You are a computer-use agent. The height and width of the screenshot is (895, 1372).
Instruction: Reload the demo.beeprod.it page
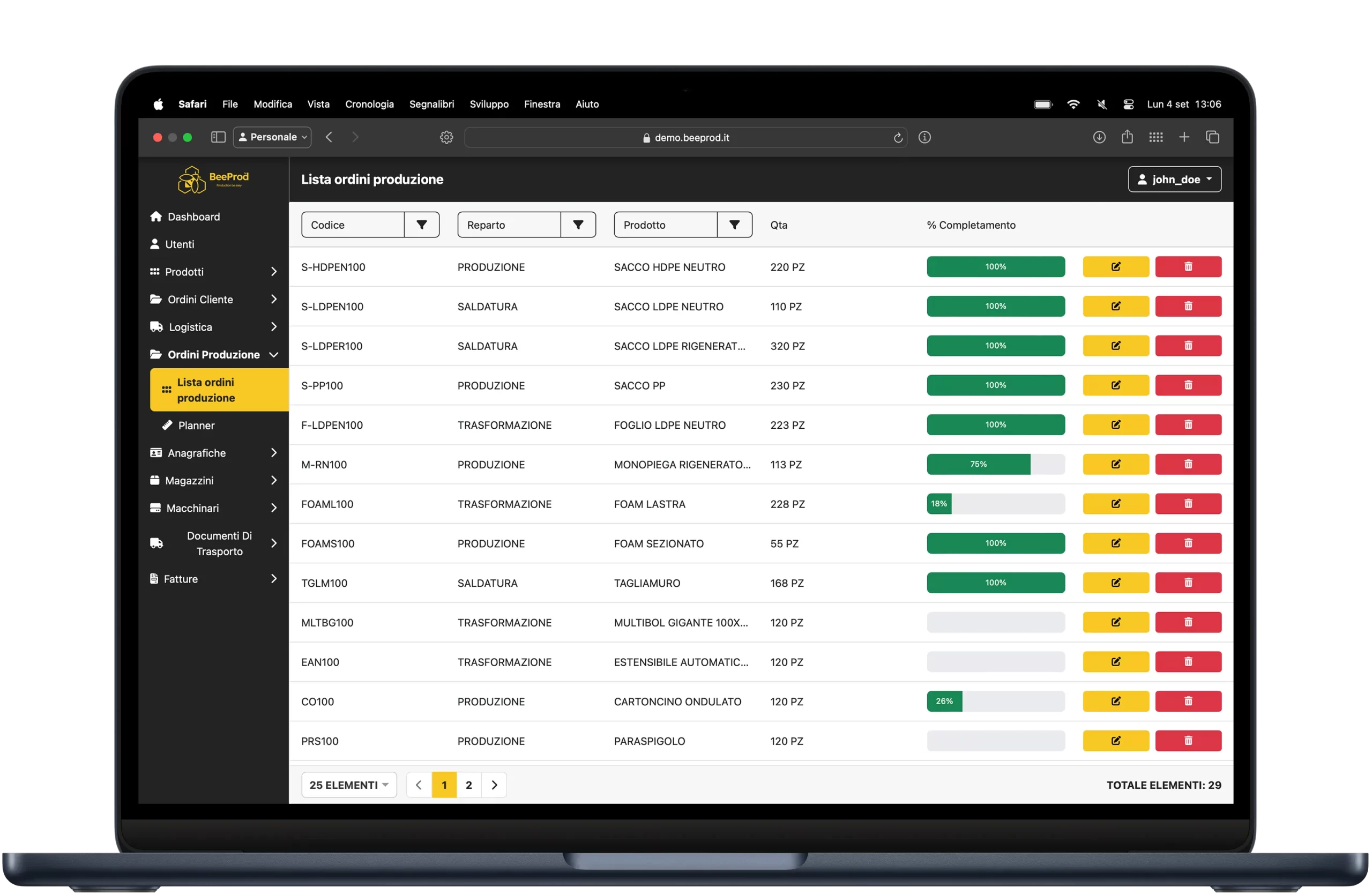[x=898, y=138]
